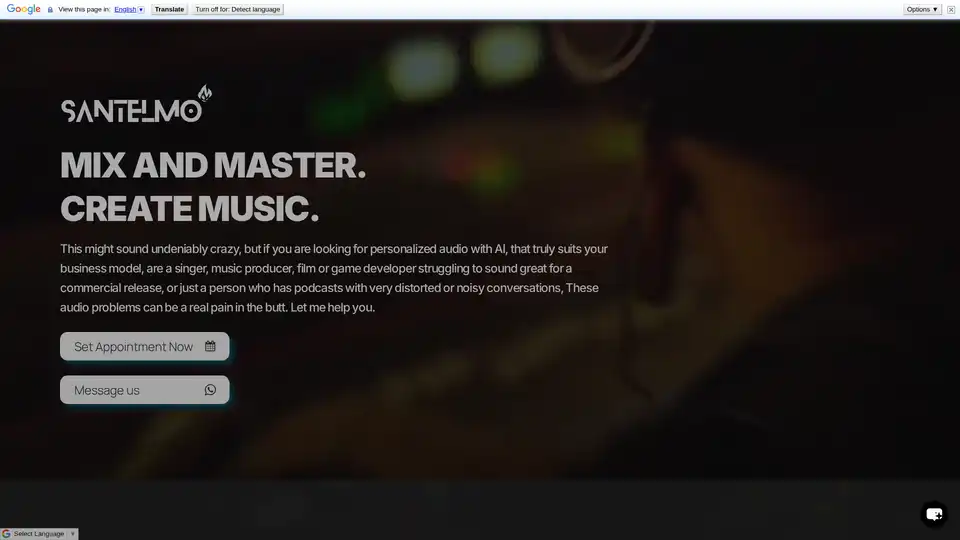Click the English language link

click(124, 9)
